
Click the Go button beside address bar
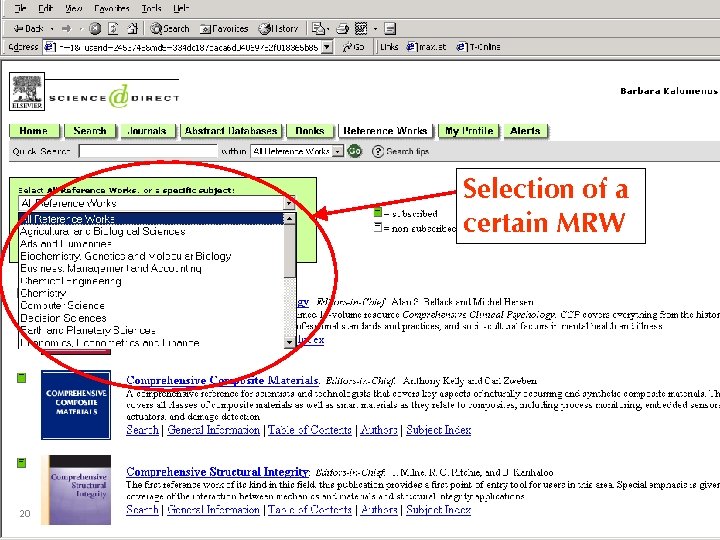(354, 47)
